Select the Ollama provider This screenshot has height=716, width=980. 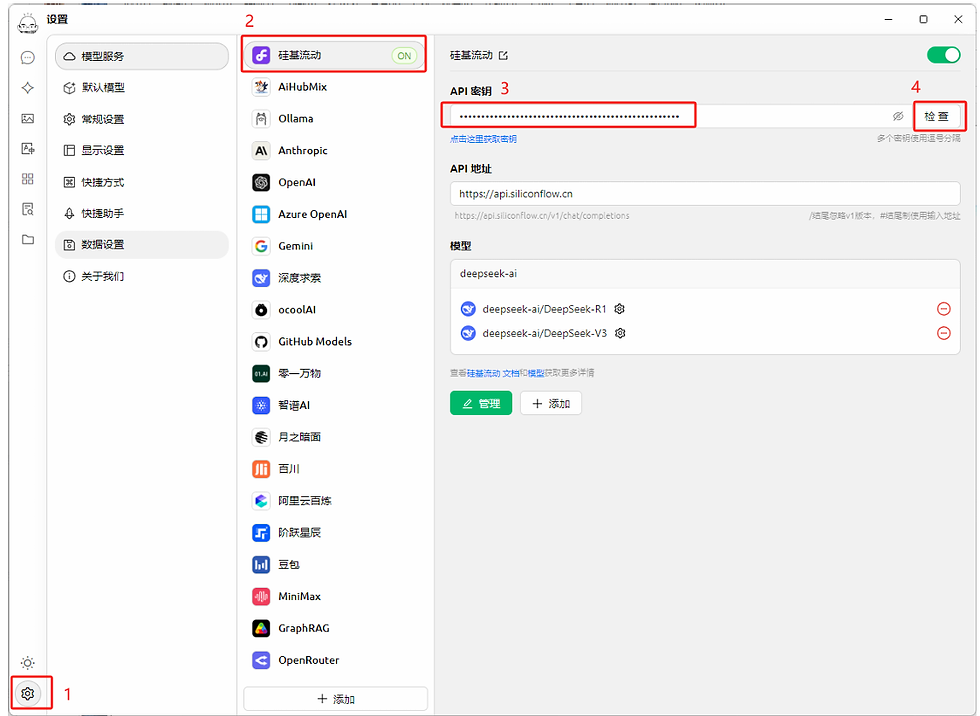pos(335,119)
